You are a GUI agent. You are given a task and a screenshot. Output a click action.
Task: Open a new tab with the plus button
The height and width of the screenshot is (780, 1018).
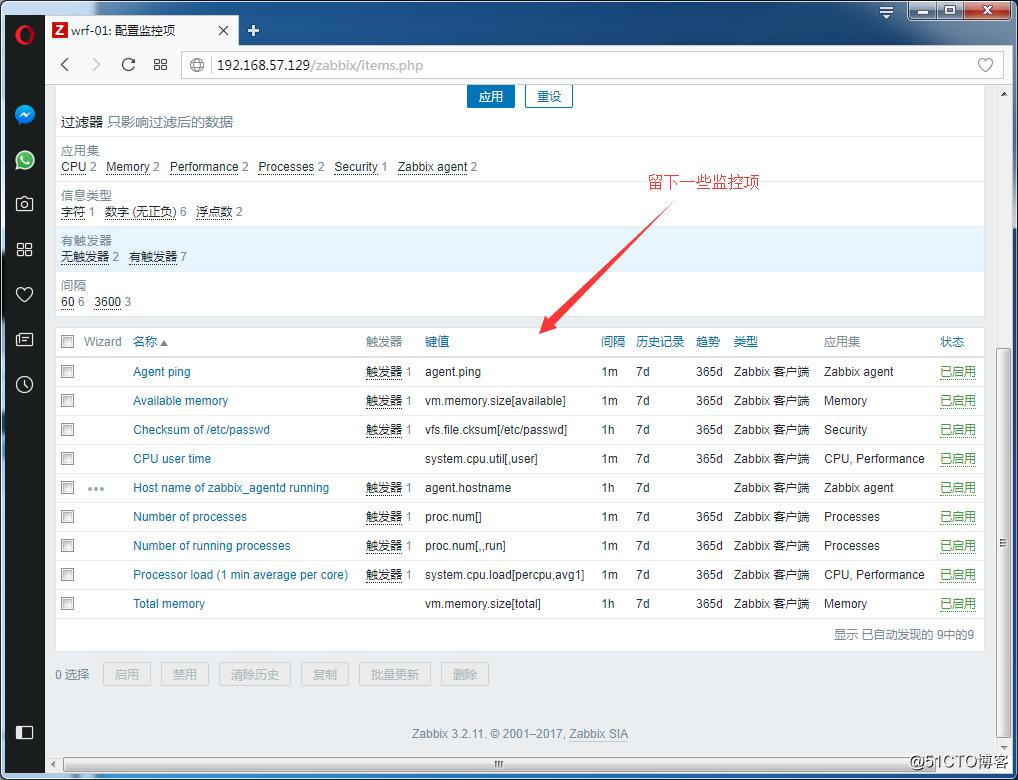point(253,31)
